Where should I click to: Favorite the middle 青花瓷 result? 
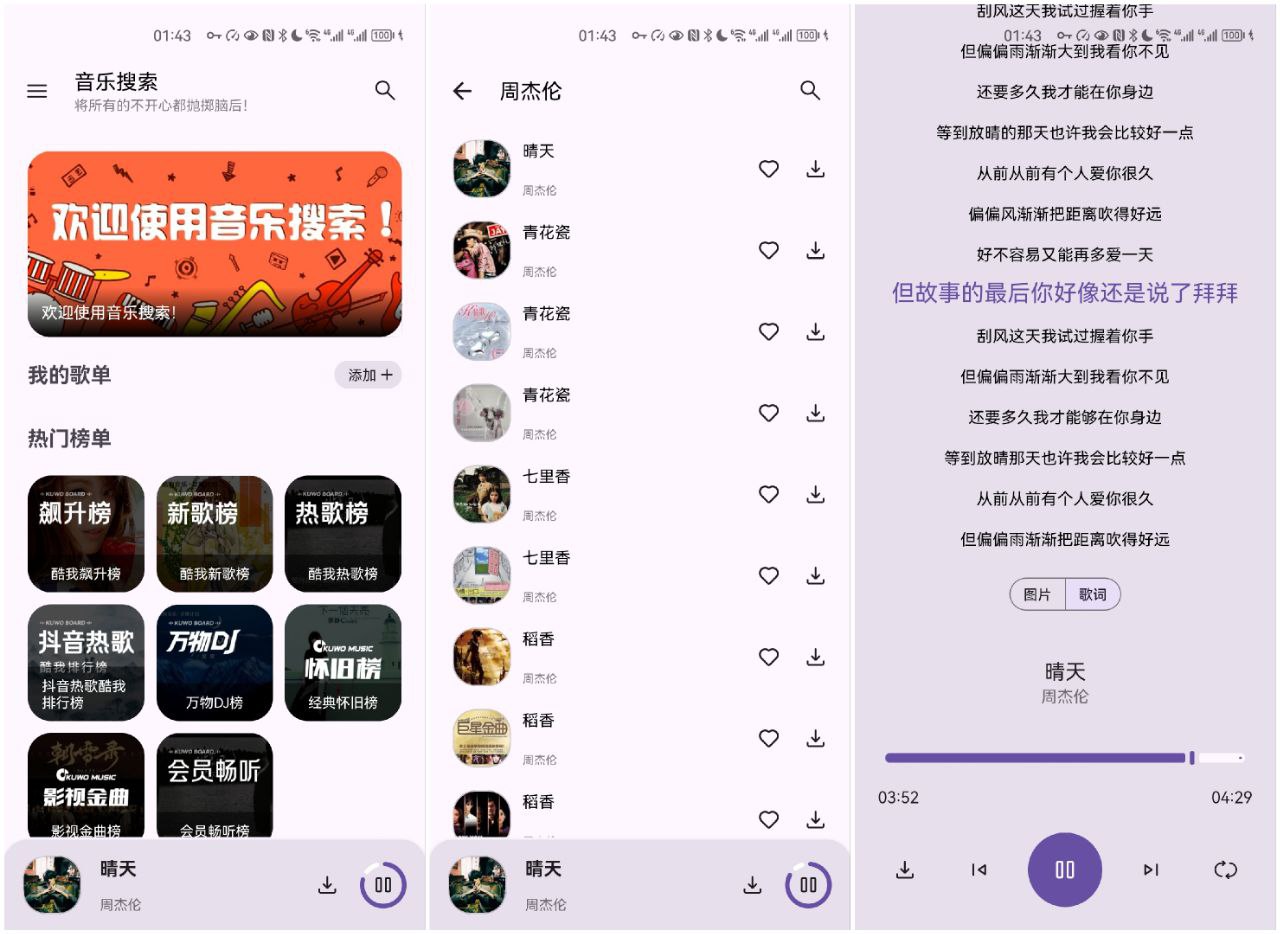[769, 331]
